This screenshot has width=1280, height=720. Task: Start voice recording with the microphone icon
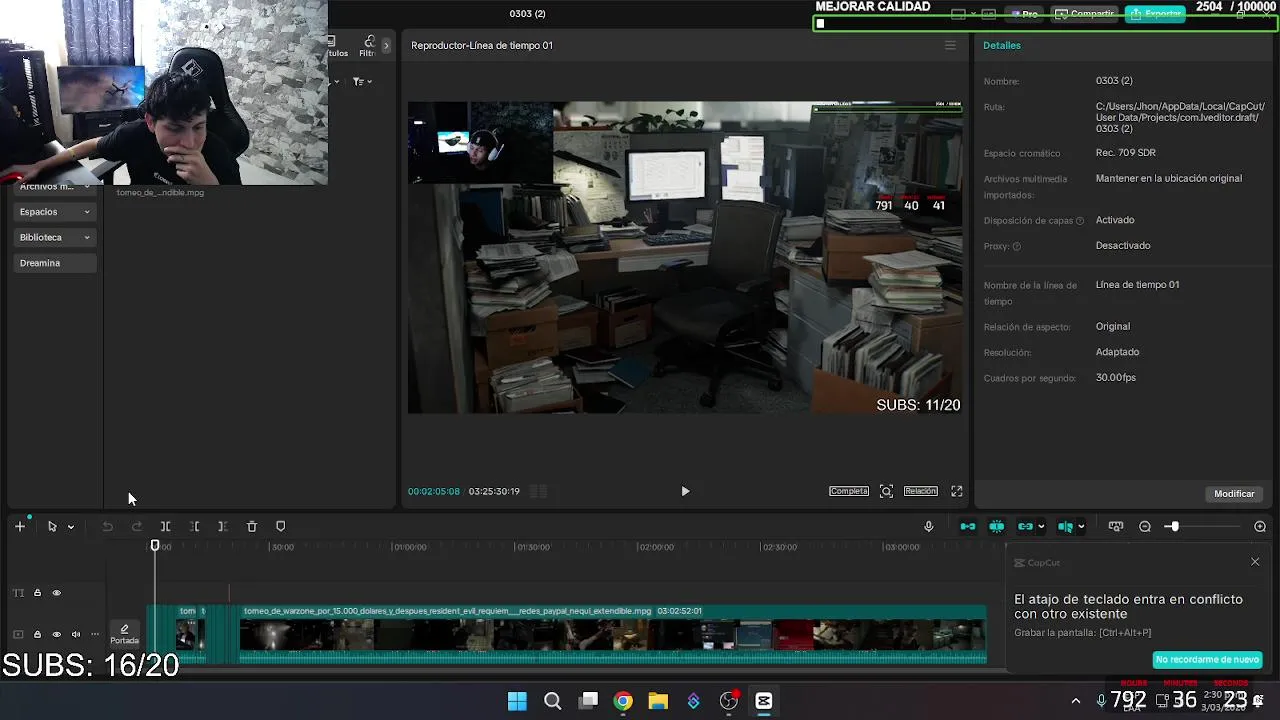click(928, 526)
